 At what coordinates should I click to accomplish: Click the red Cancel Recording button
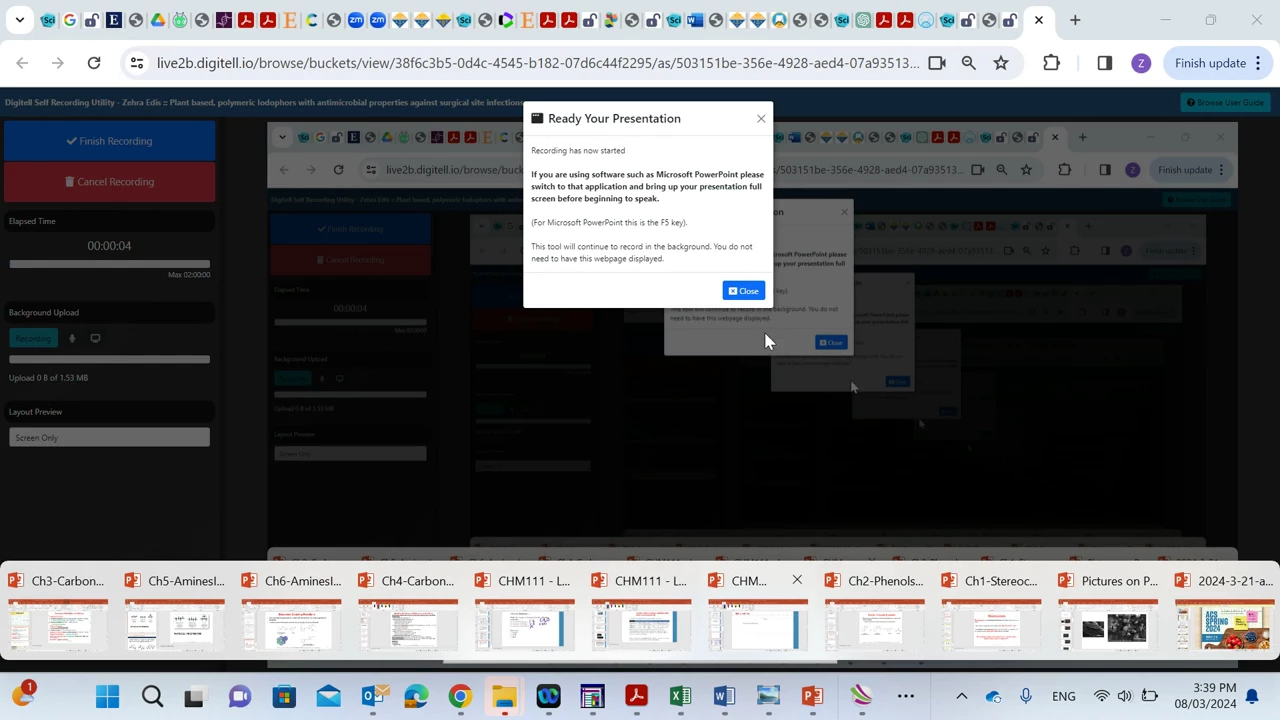pyautogui.click(x=109, y=182)
